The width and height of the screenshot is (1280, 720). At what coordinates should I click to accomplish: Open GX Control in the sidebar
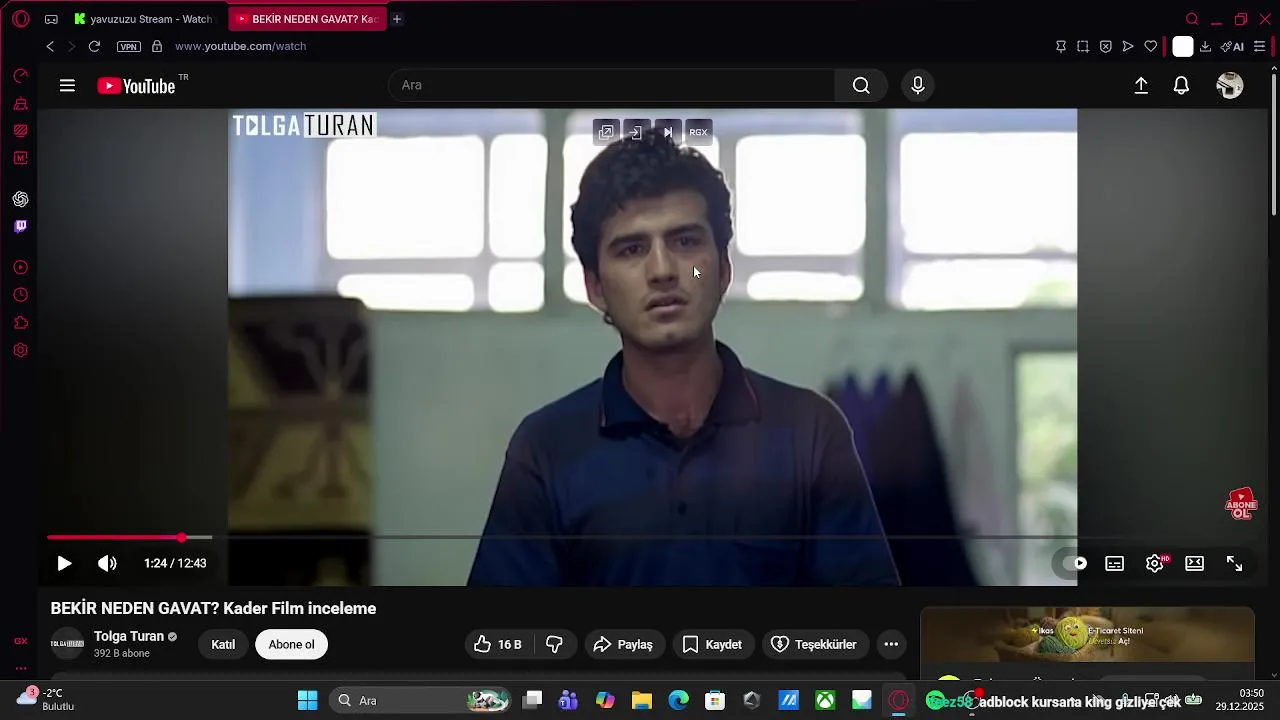tap(20, 76)
